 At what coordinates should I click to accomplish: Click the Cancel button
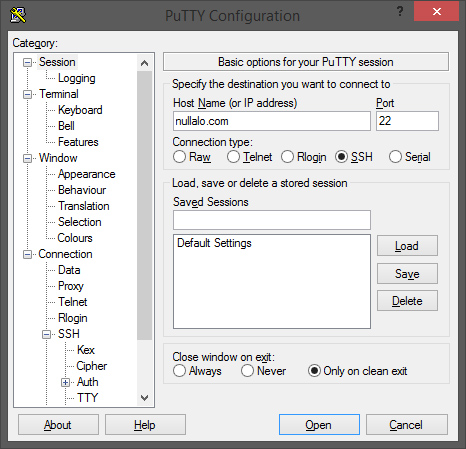pos(407,425)
